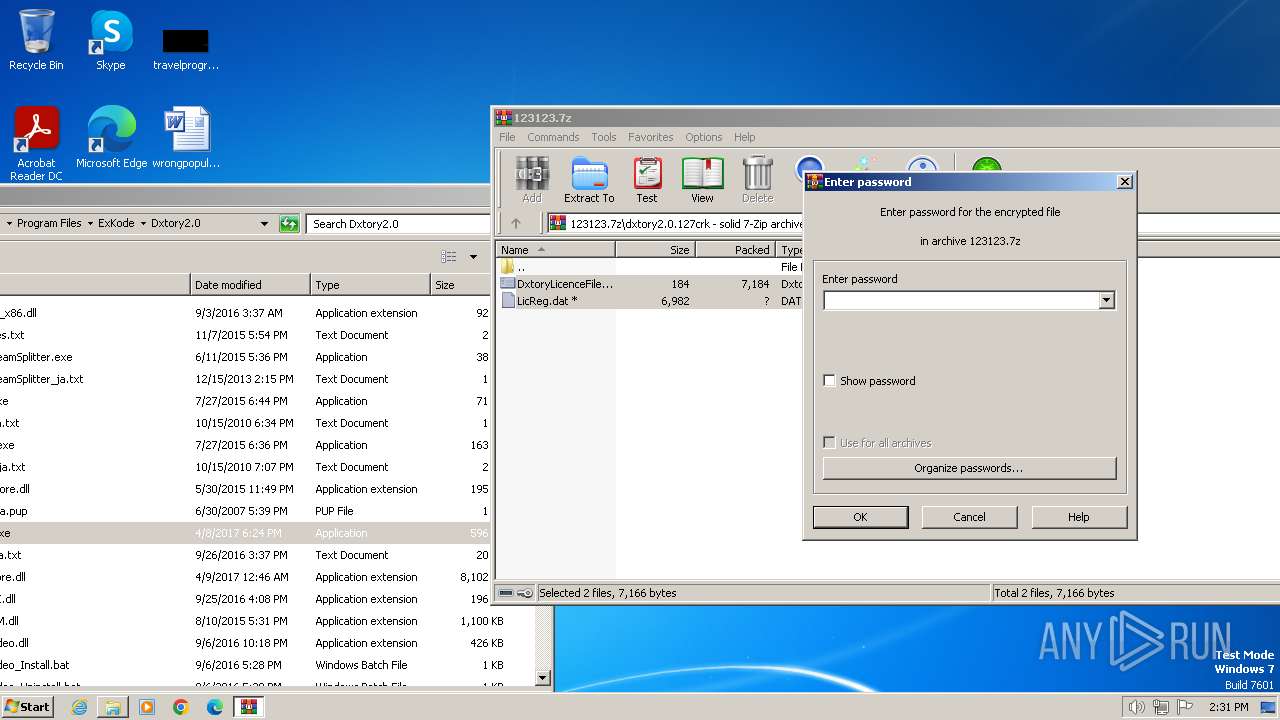
Task: Open the Explorer address bar history dropdown
Action: (x=264, y=224)
